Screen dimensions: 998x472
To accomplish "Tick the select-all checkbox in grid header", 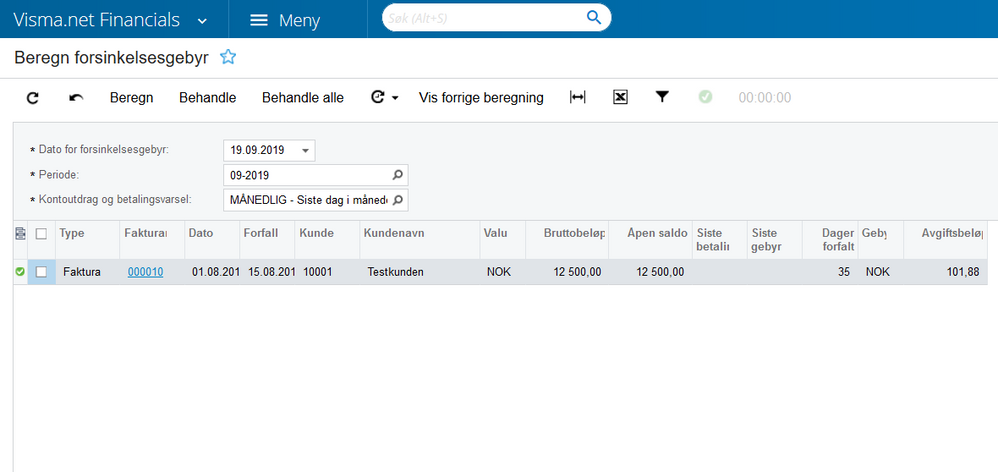I will point(41,234).
